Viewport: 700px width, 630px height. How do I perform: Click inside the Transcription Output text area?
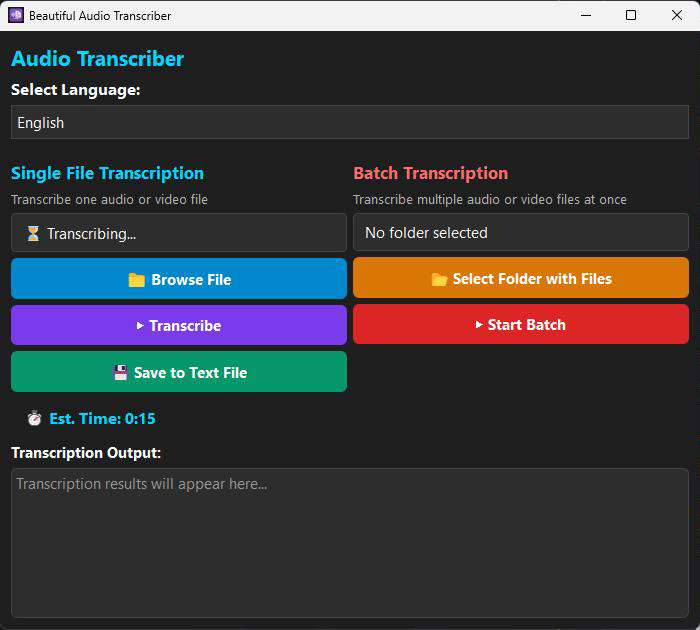tap(350, 543)
